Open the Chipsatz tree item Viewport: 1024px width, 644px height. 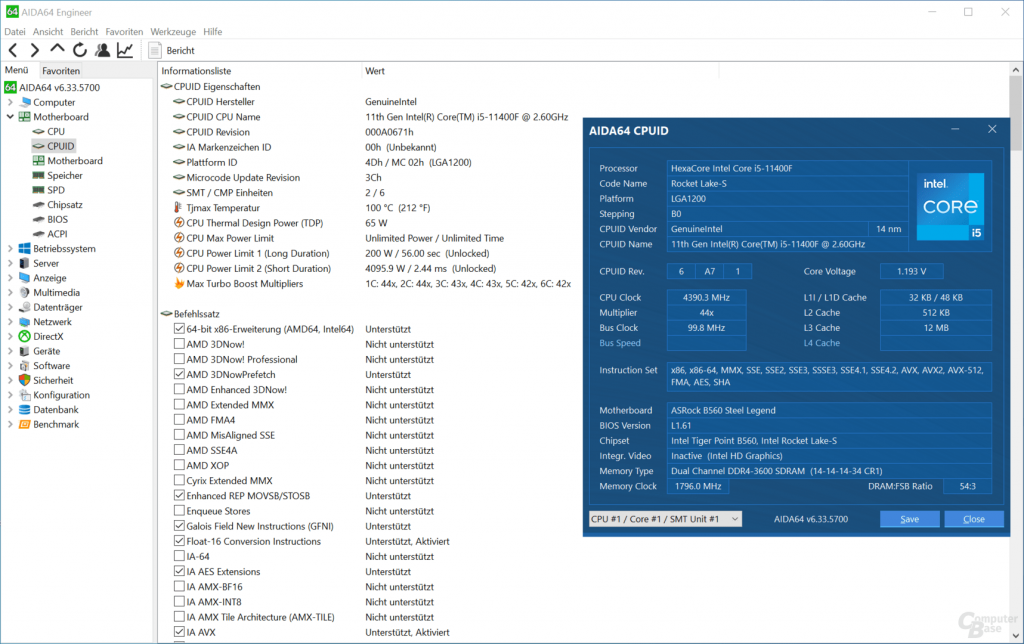(x=65, y=204)
